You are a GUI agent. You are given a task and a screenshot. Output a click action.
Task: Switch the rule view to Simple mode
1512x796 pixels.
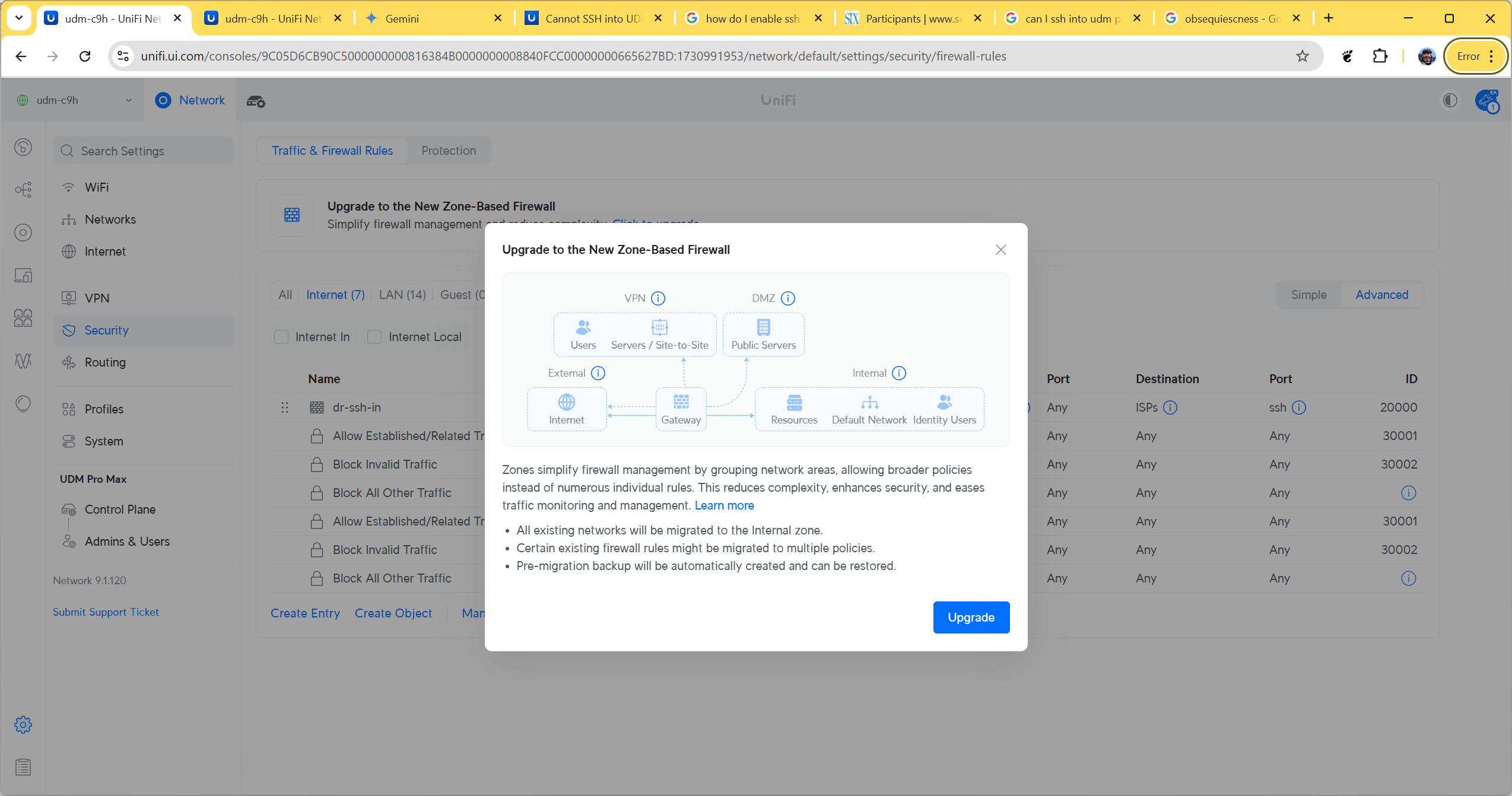1308,295
